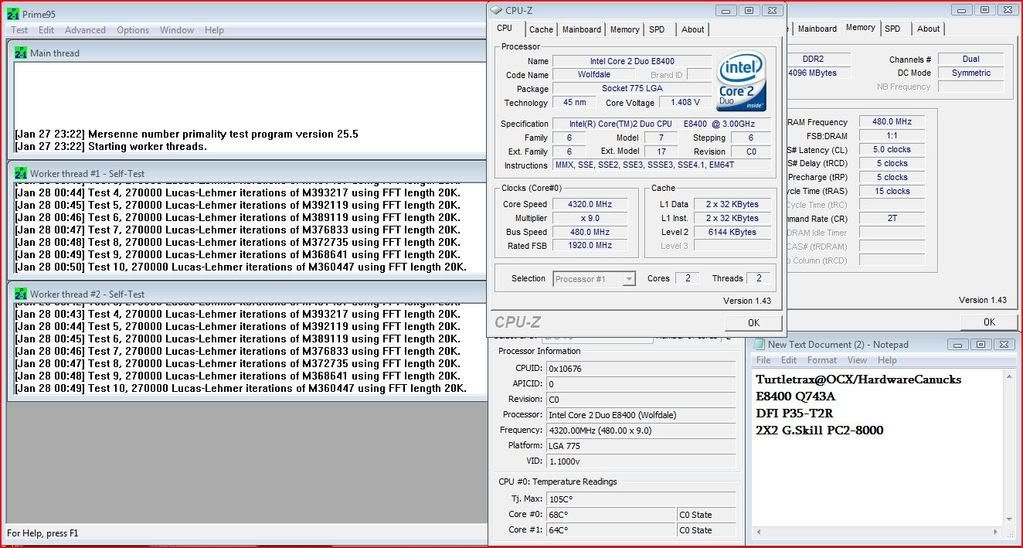Click Worker thread #1 Test 10 M360447 log line
The image size is (1023, 548).
(241, 267)
